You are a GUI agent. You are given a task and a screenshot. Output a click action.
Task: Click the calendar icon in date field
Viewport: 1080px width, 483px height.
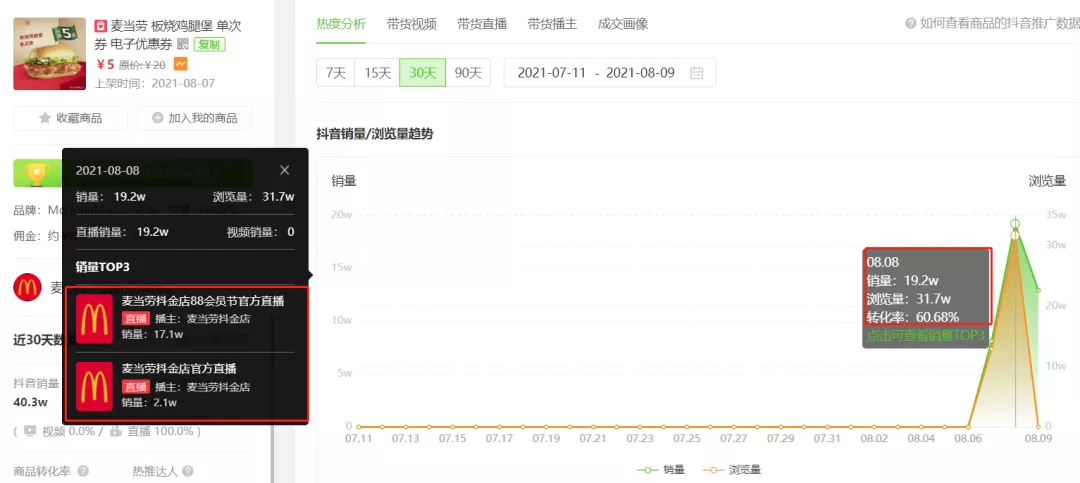[696, 72]
